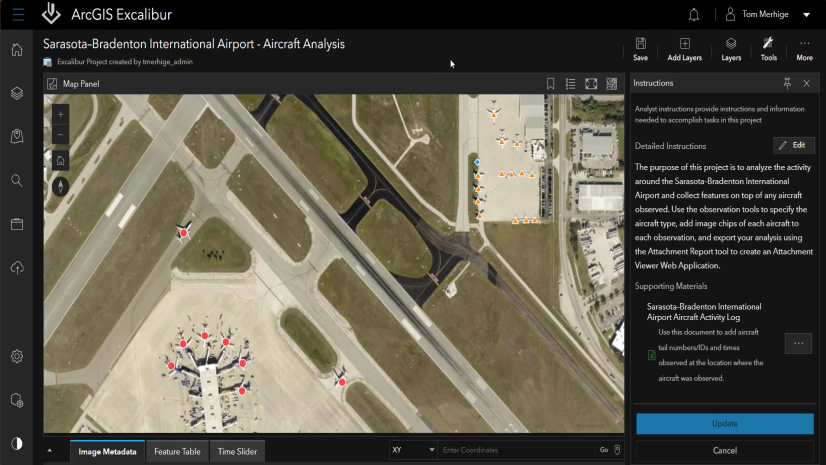Open the panel layout grid icon
This screenshot has height=465, width=826.
click(x=612, y=84)
